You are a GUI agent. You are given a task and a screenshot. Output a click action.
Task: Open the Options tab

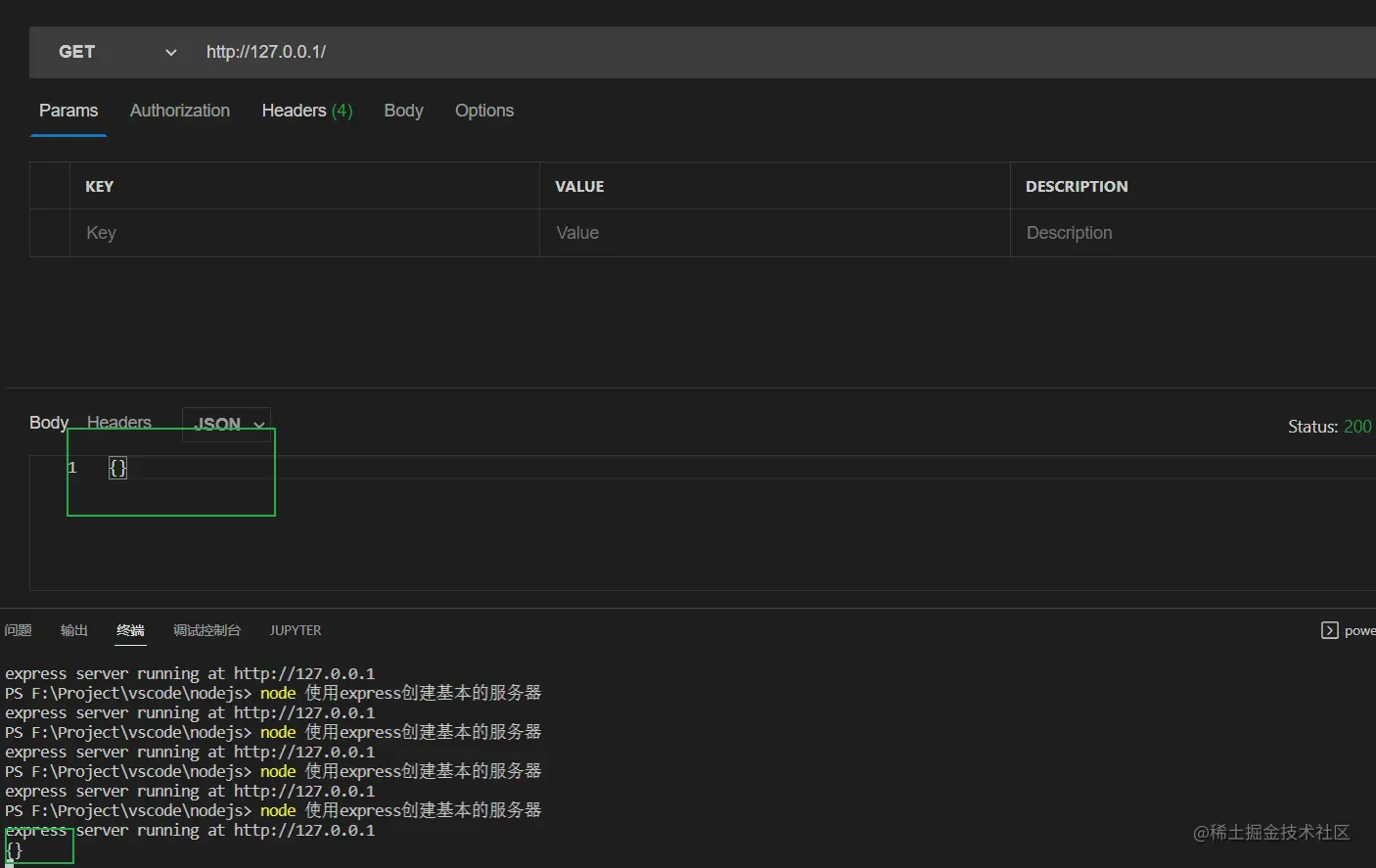pyautogui.click(x=484, y=111)
